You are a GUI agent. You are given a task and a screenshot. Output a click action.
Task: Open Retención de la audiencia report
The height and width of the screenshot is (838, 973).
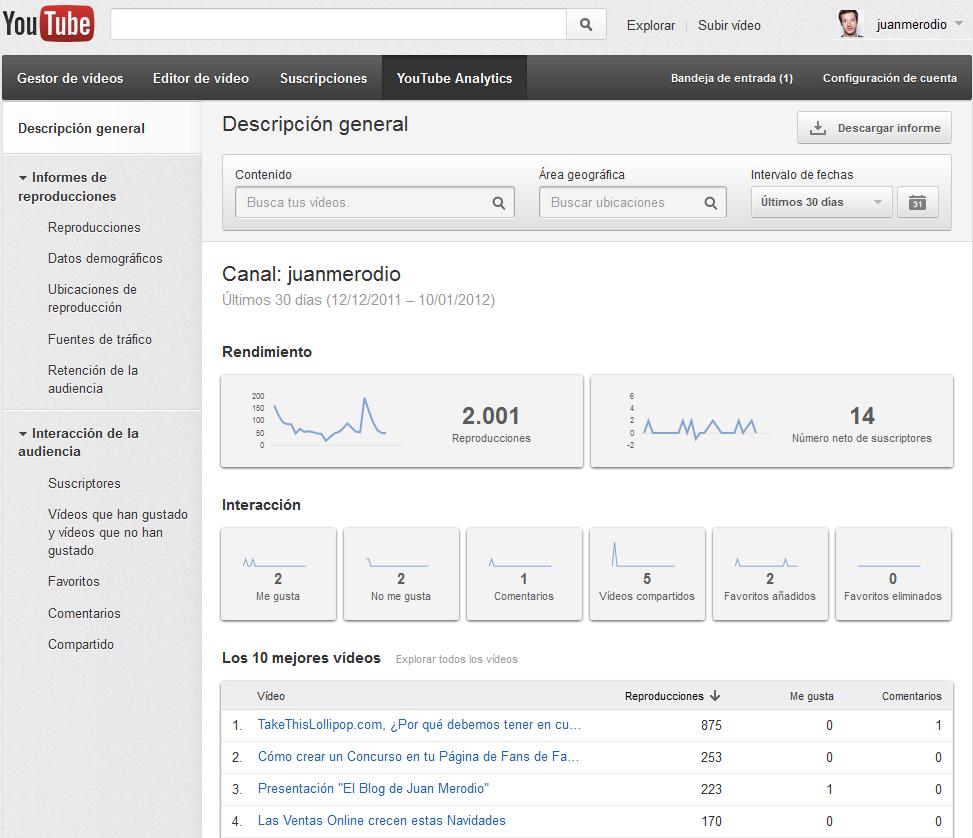(x=93, y=379)
